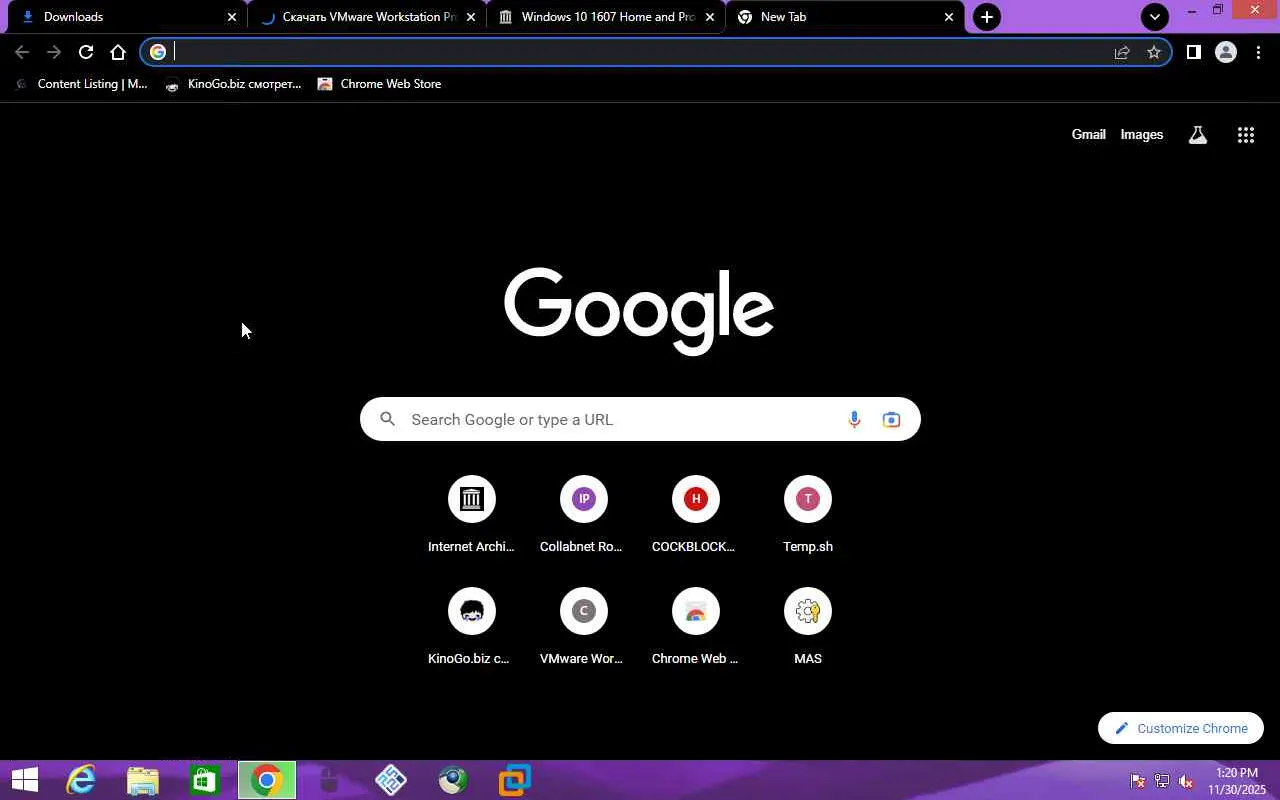Search by image with Google Lens
The image size is (1280, 800).
point(891,420)
